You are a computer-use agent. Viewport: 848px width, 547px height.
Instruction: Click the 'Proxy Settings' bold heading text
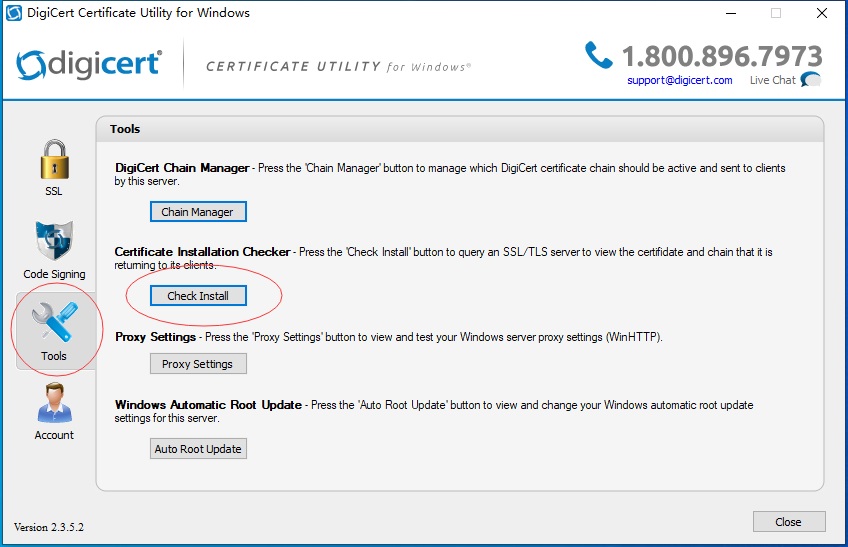156,337
